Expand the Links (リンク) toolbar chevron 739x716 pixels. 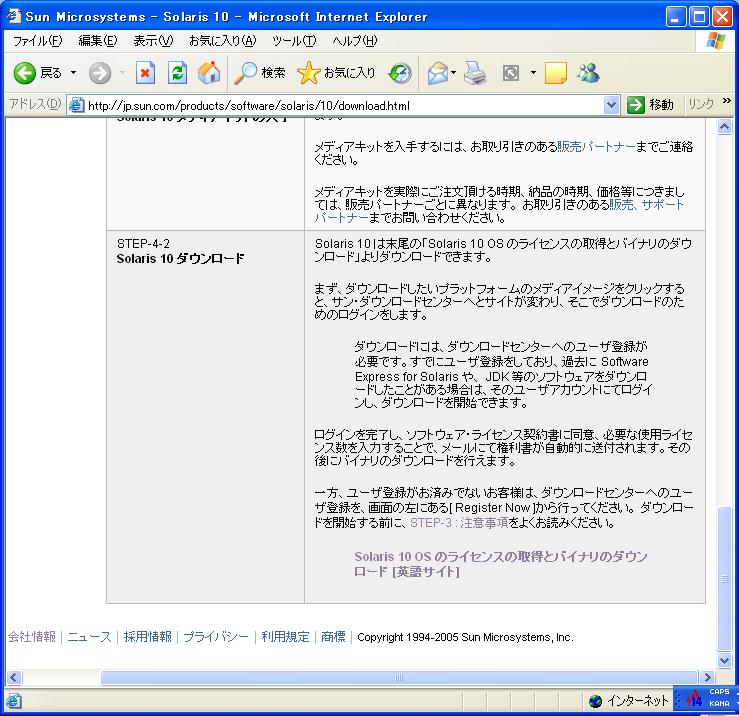727,100
